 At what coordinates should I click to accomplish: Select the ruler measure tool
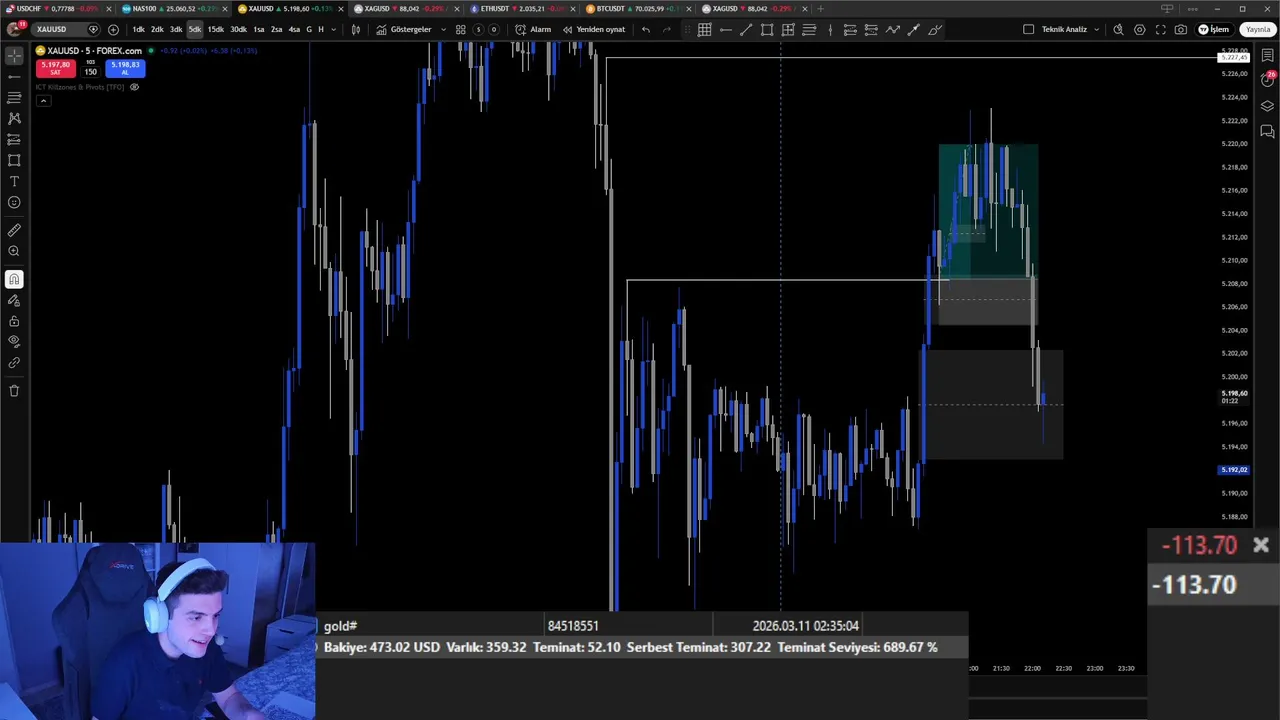pos(14,230)
